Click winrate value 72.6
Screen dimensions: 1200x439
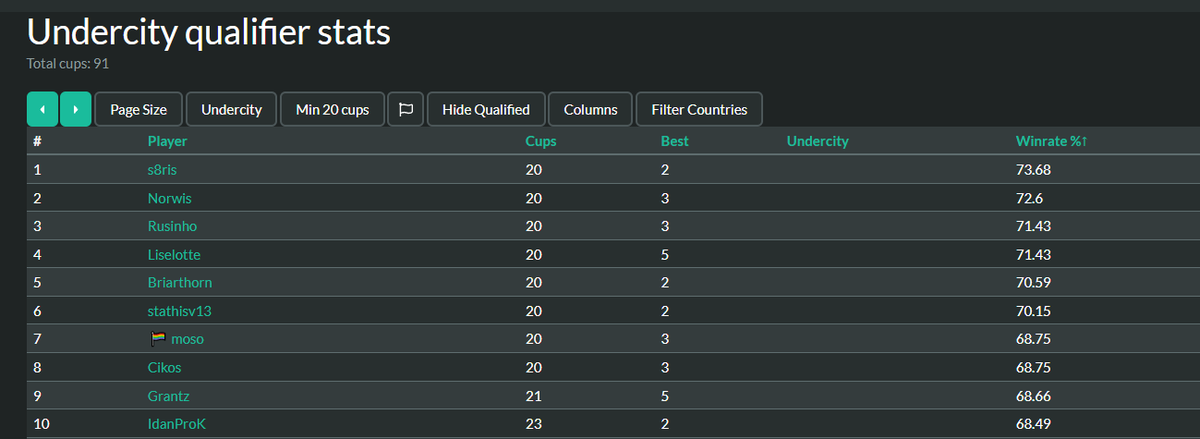click(1029, 198)
